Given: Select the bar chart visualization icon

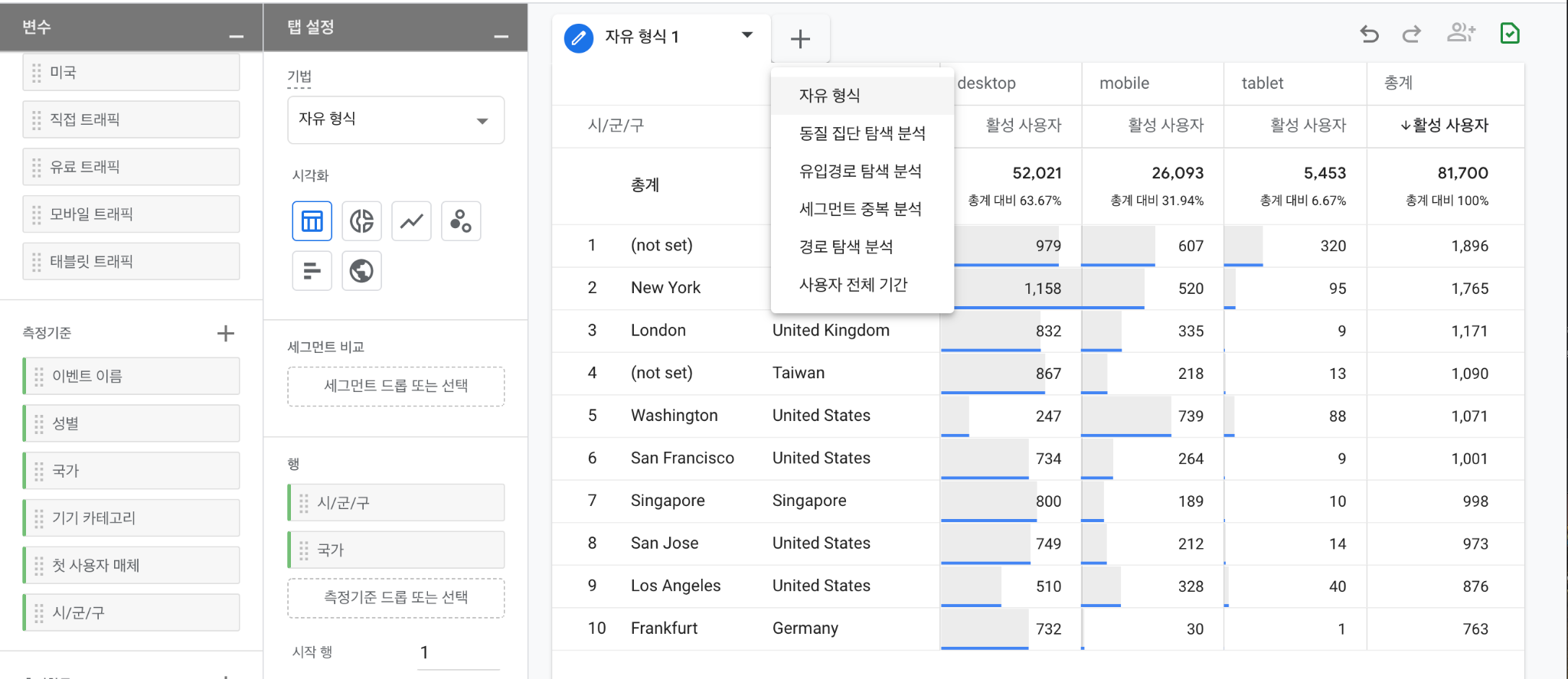Looking at the screenshot, I should [x=312, y=271].
